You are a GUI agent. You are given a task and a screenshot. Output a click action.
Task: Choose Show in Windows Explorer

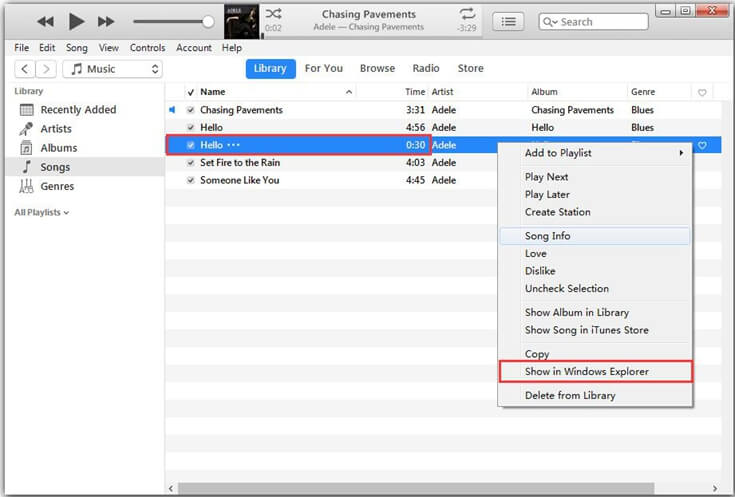[x=595, y=371]
